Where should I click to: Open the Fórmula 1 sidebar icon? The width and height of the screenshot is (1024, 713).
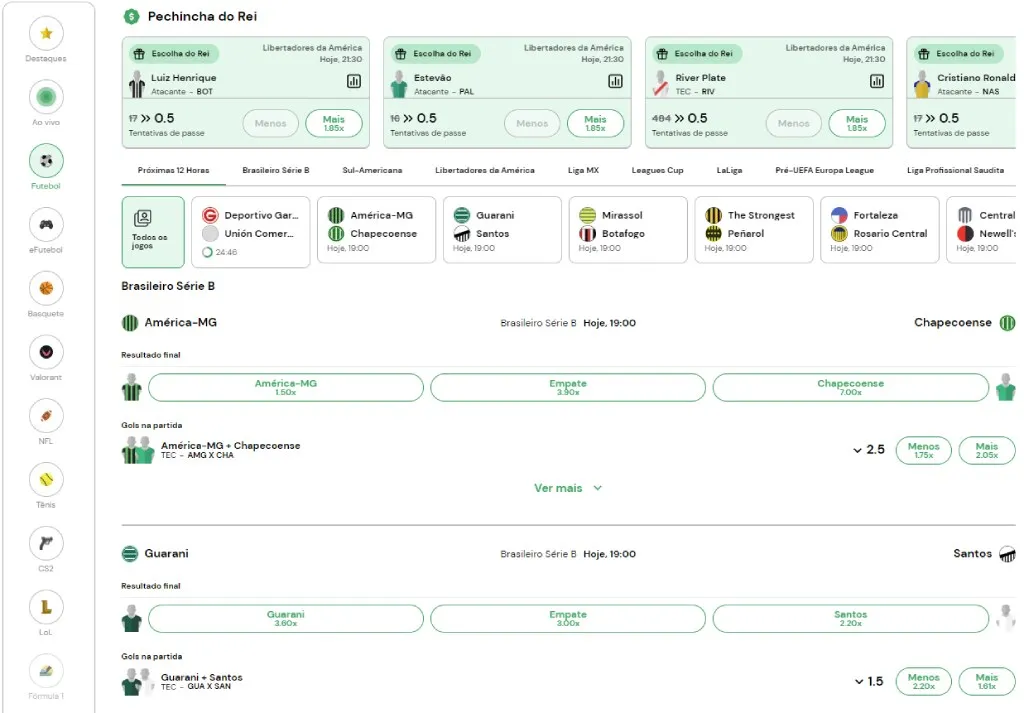(x=46, y=671)
